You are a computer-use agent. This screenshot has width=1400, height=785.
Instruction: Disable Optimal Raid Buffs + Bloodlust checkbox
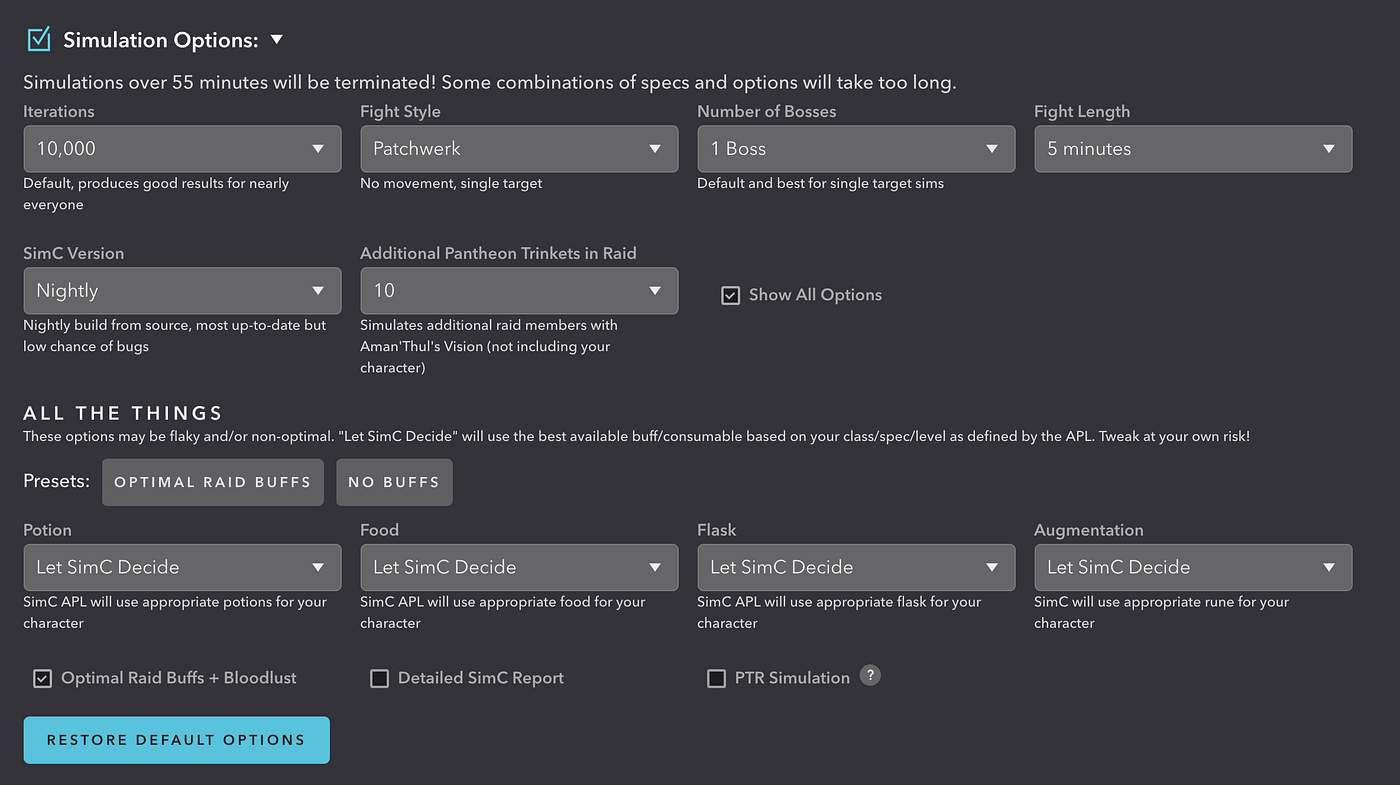(x=42, y=678)
